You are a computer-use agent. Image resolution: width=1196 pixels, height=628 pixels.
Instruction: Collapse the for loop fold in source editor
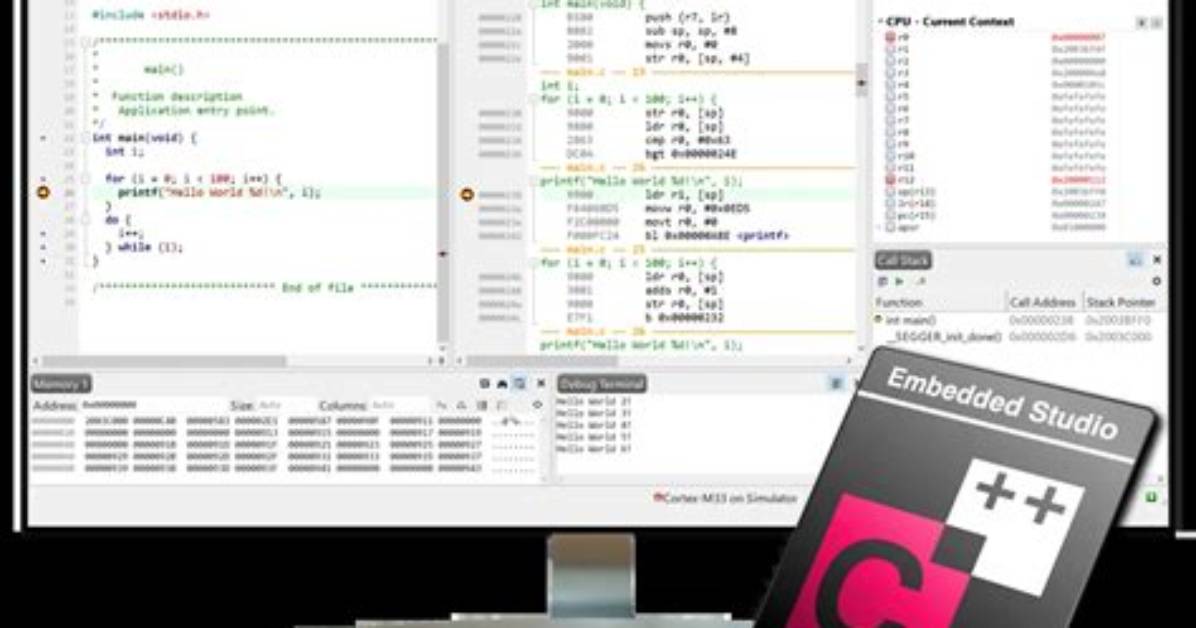[85, 179]
